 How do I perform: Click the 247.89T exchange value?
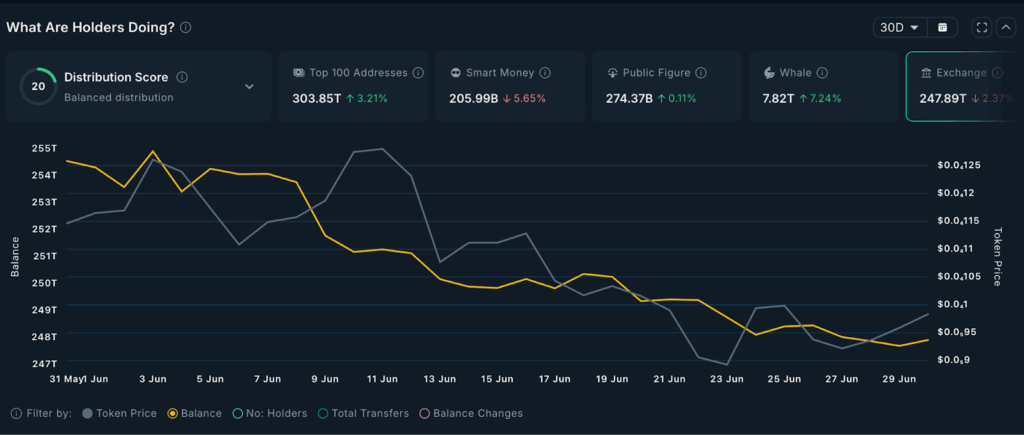pyautogui.click(x=943, y=99)
